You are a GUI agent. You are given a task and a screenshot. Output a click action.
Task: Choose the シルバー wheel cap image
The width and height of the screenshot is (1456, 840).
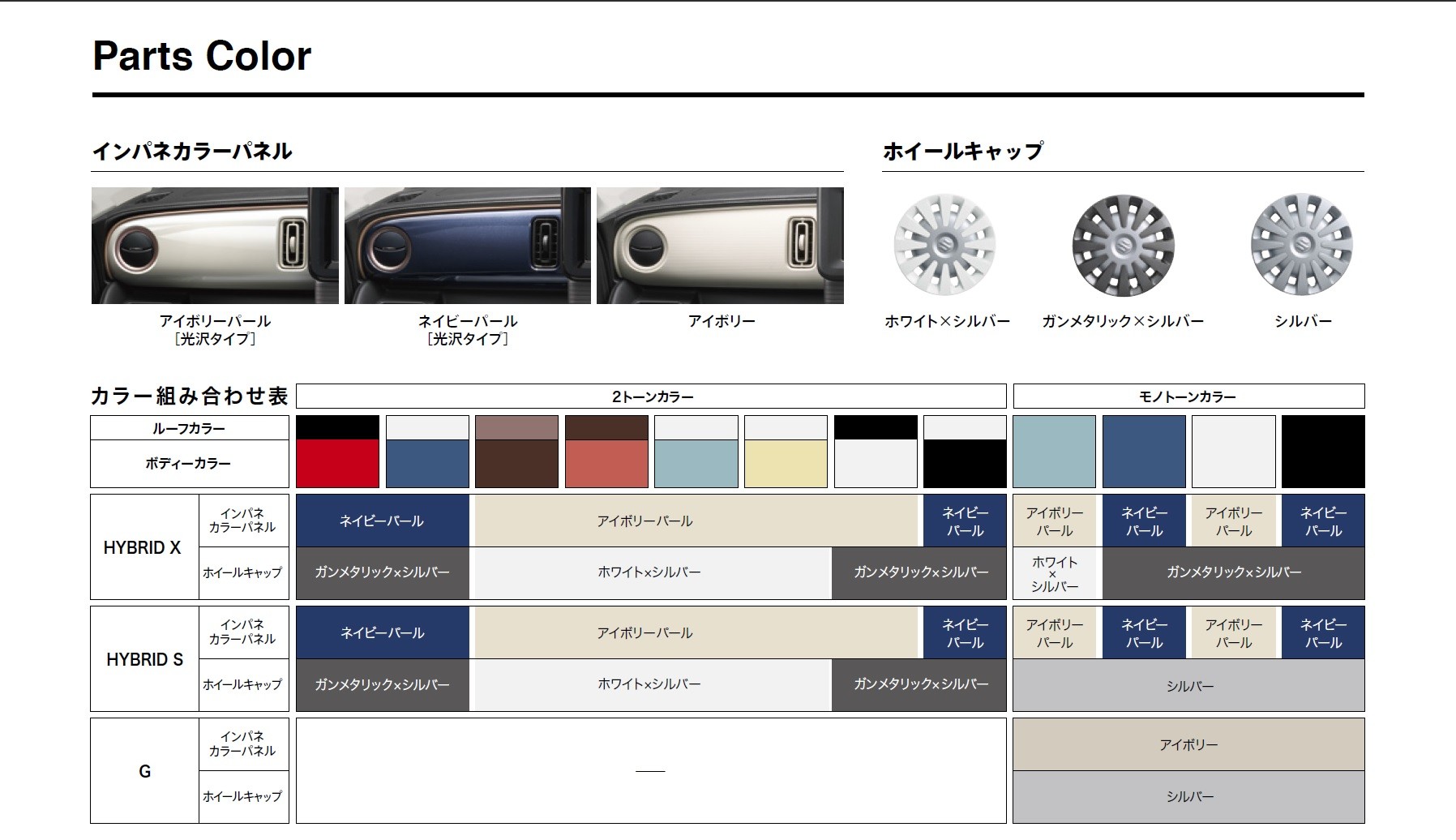click(x=1301, y=245)
